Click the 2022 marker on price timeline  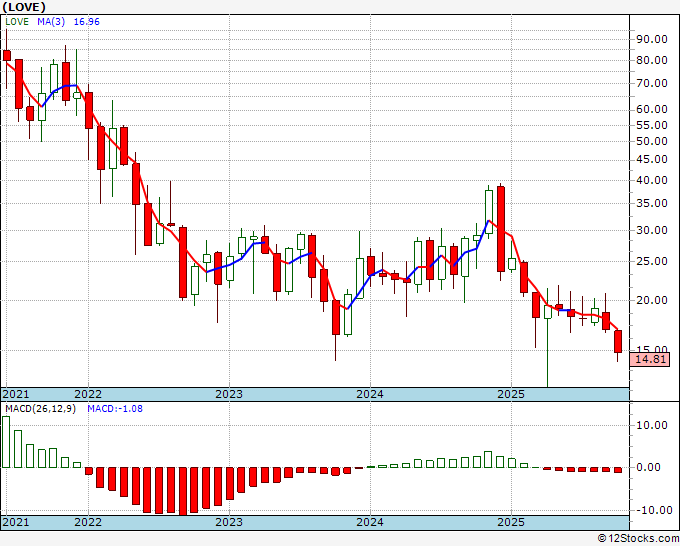click(88, 394)
